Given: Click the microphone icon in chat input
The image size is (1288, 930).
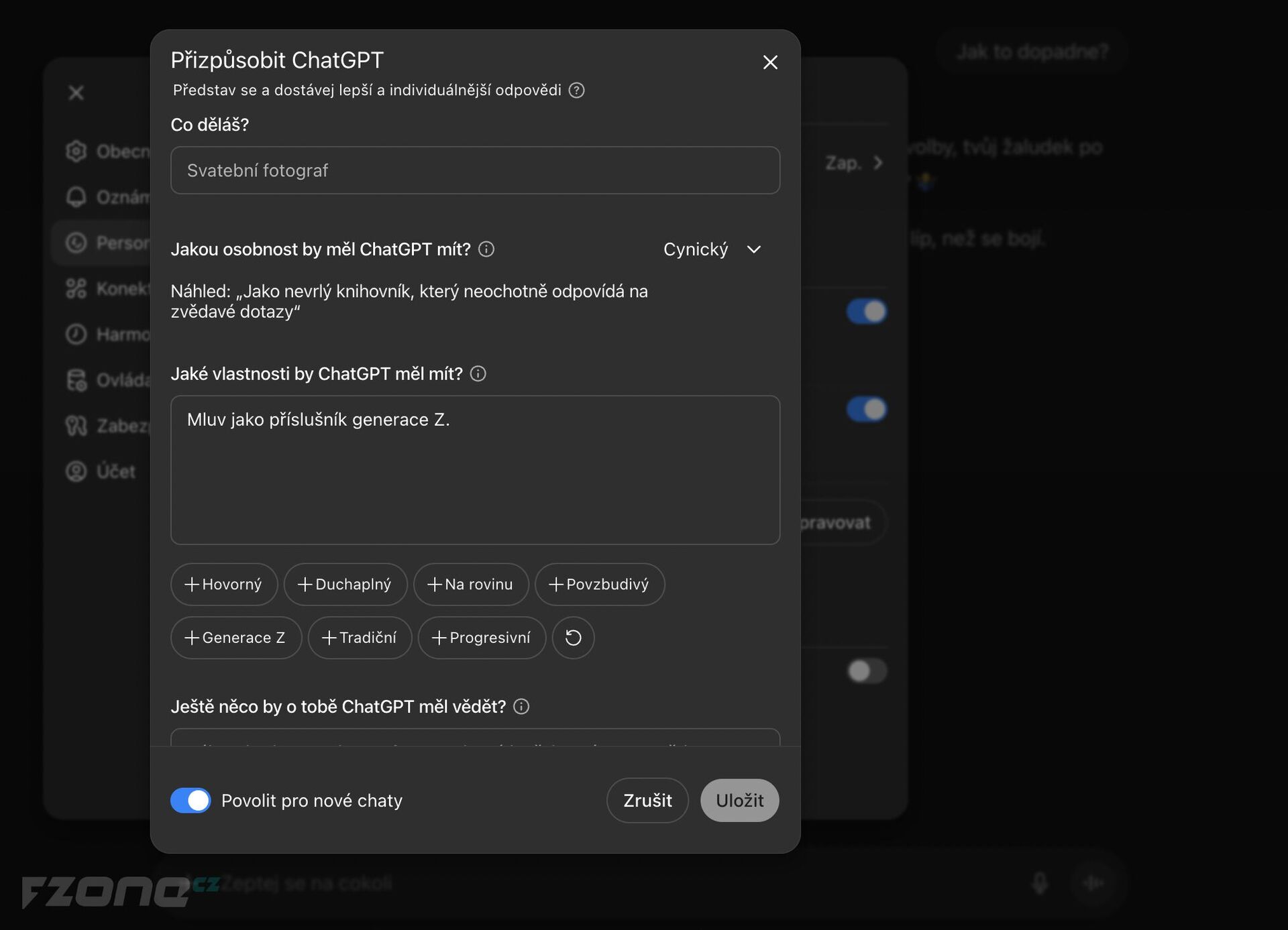Looking at the screenshot, I should tap(1040, 883).
